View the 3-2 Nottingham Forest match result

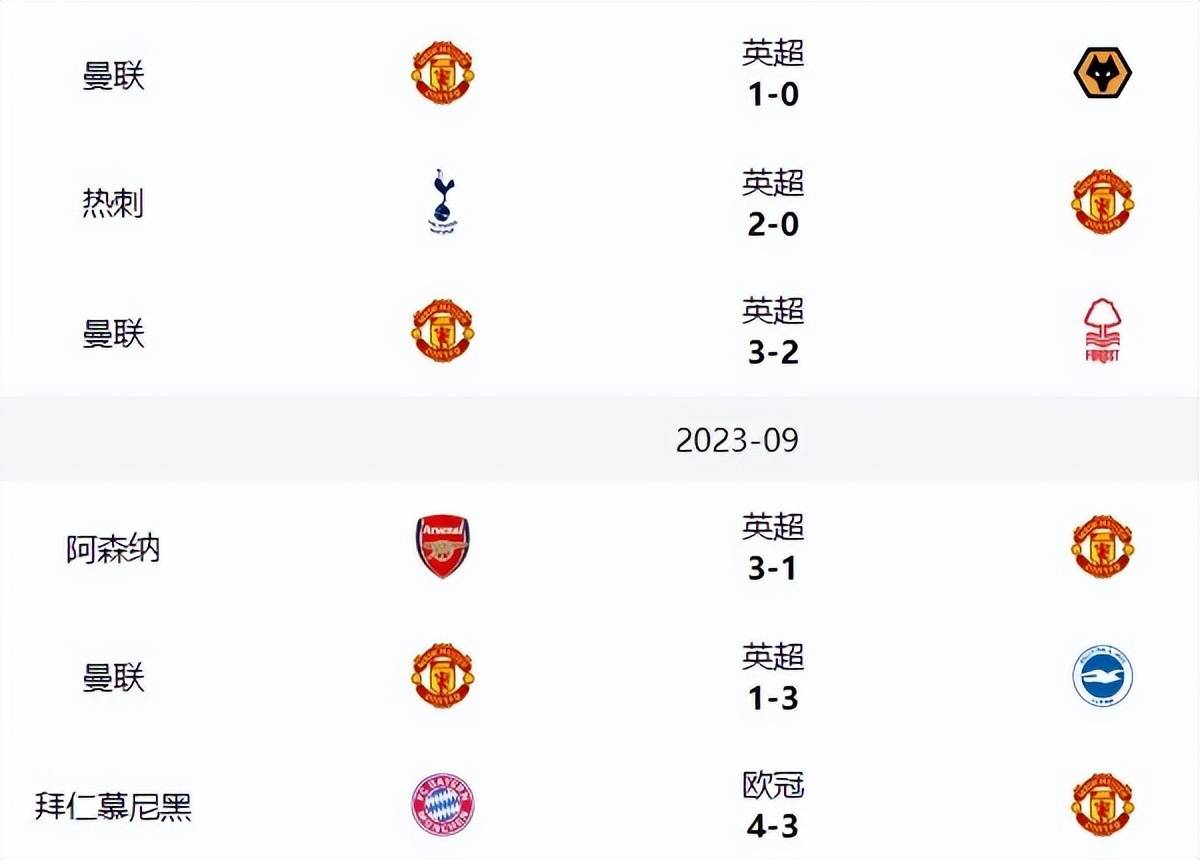point(773,332)
